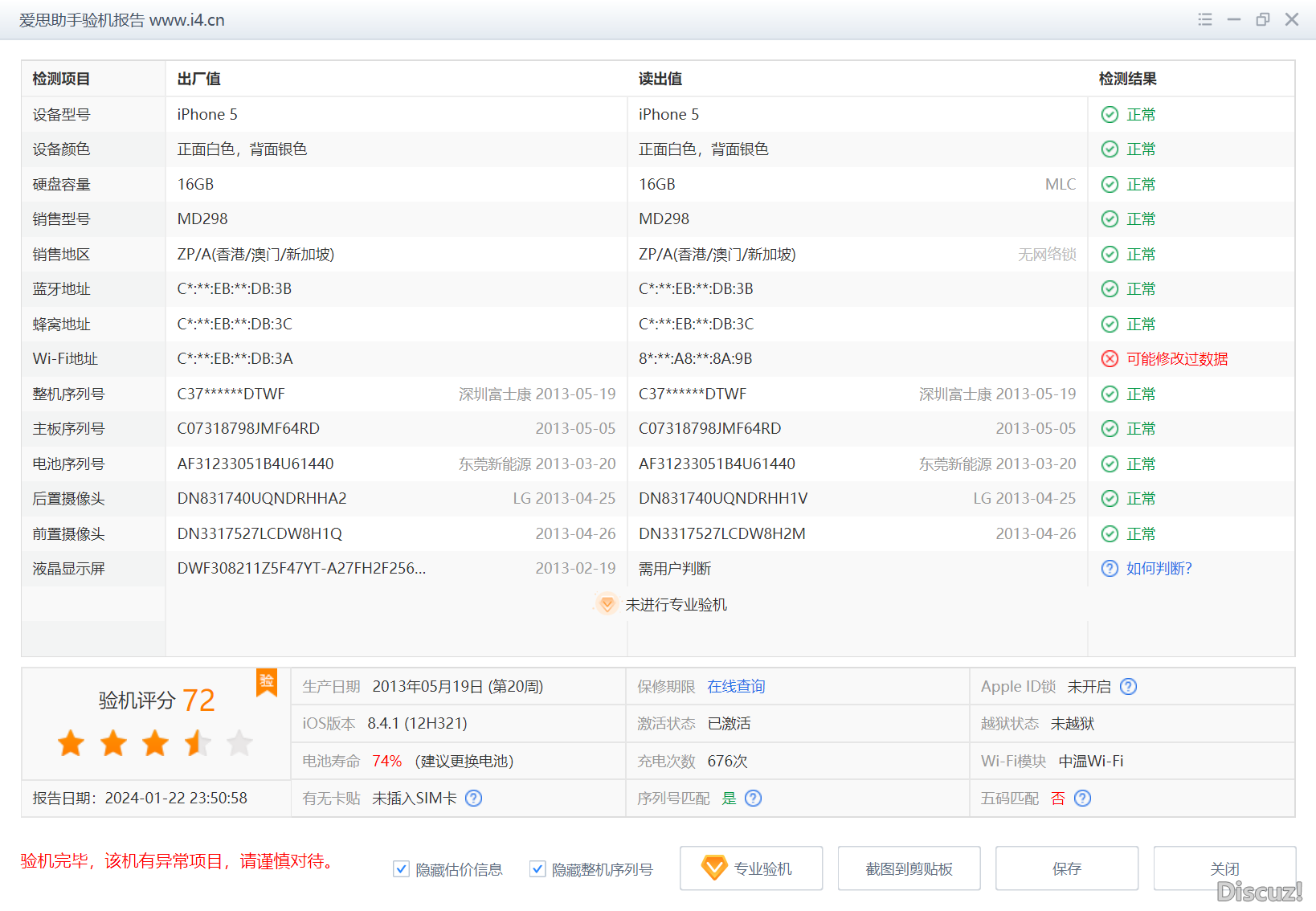
Task: Click the green check icon for 后置摄像头
Action: (x=1110, y=499)
